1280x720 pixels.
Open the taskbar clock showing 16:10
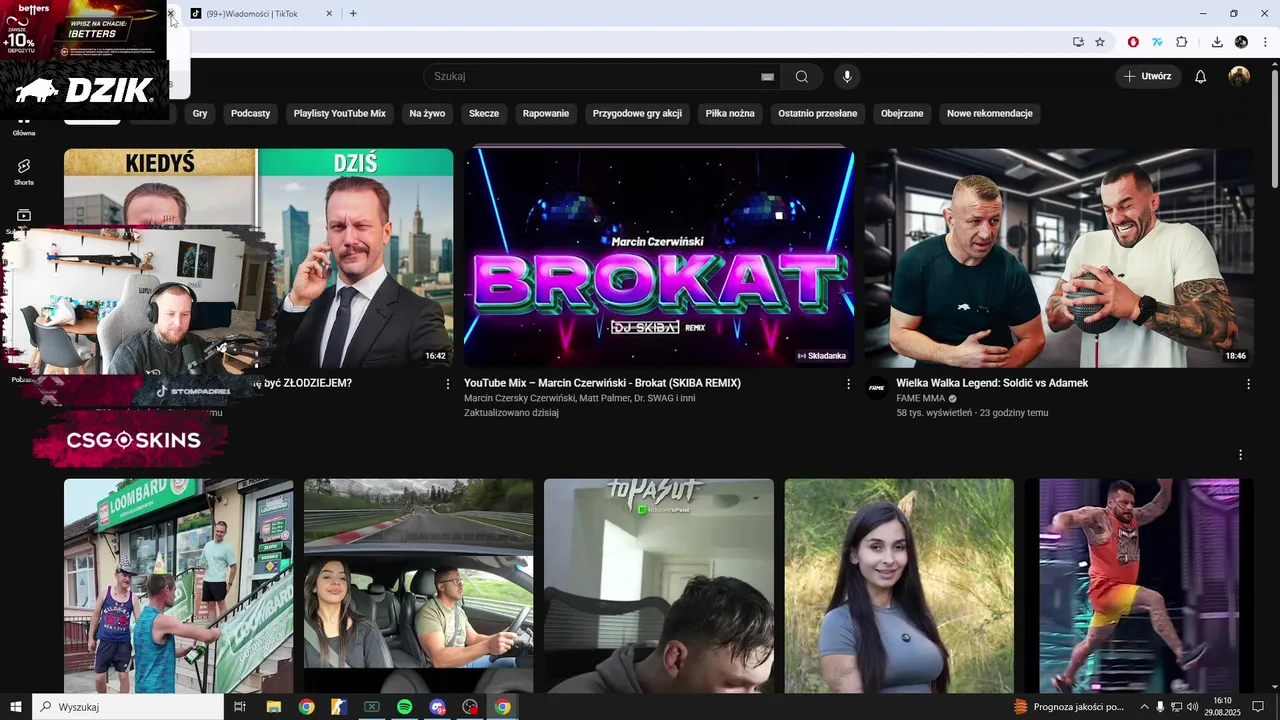point(1222,707)
